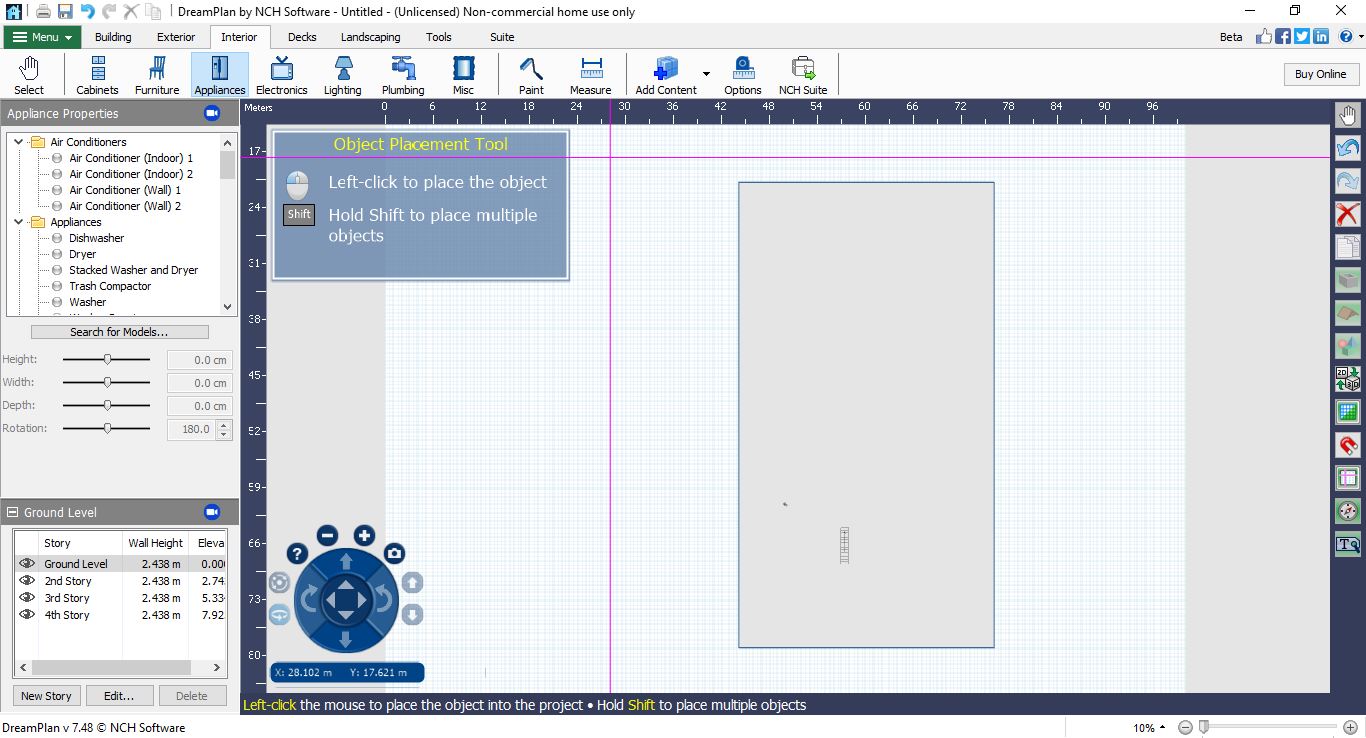The height and width of the screenshot is (738, 1366).
Task: Open navigation help question mark
Action: 297,553
